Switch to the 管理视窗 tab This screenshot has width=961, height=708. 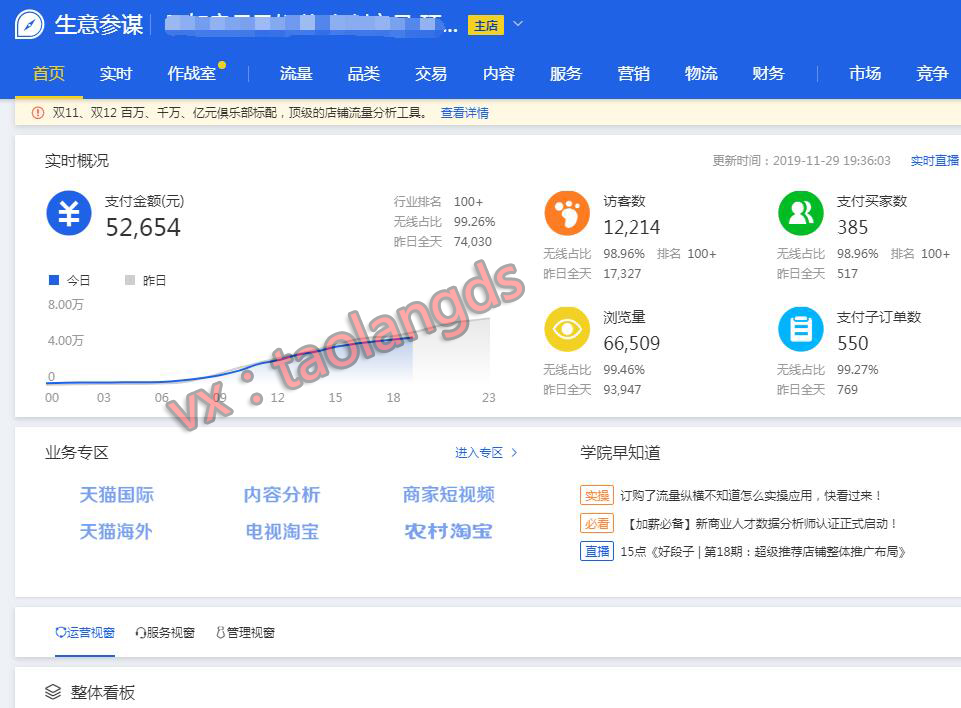[246, 633]
